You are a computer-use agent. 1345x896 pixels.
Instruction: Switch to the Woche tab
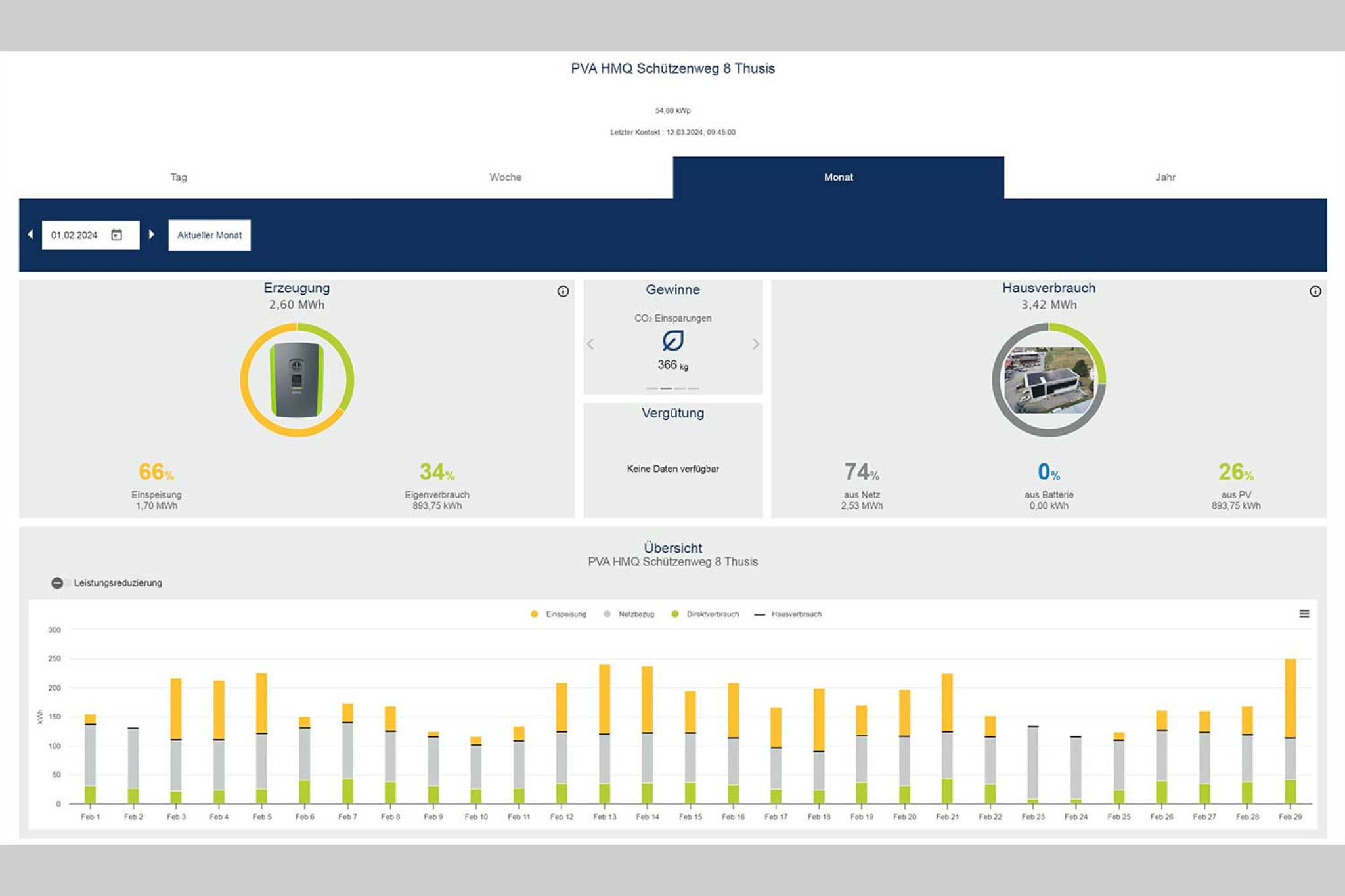coord(505,177)
